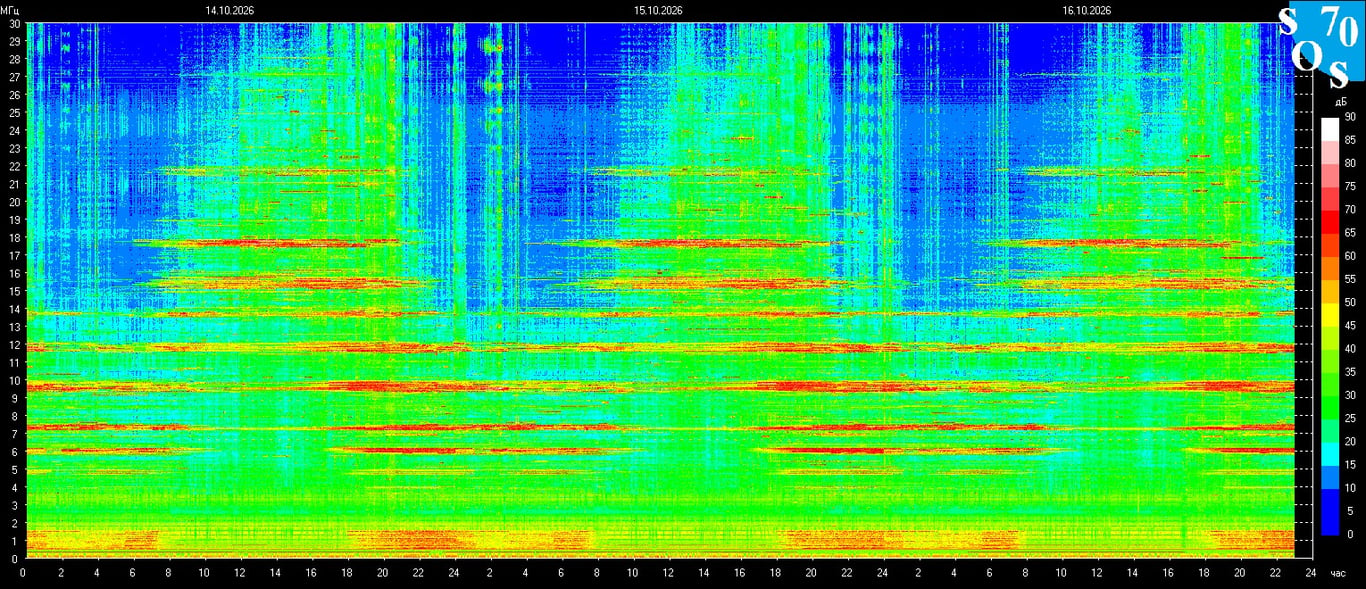Select the 23 MHz frequency axis label
This screenshot has height=589, width=1366.
[x=13, y=148]
